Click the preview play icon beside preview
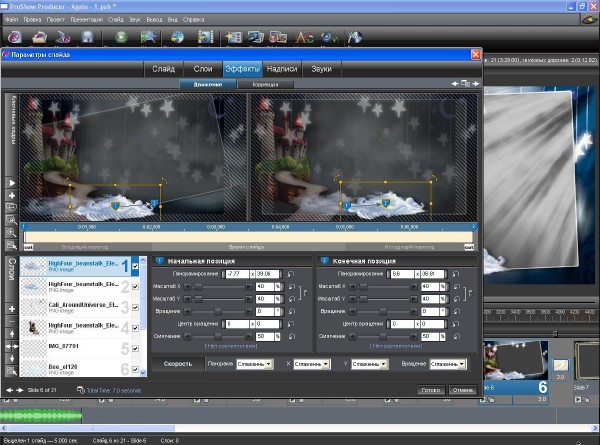This screenshot has height=445, width=600. point(12,183)
